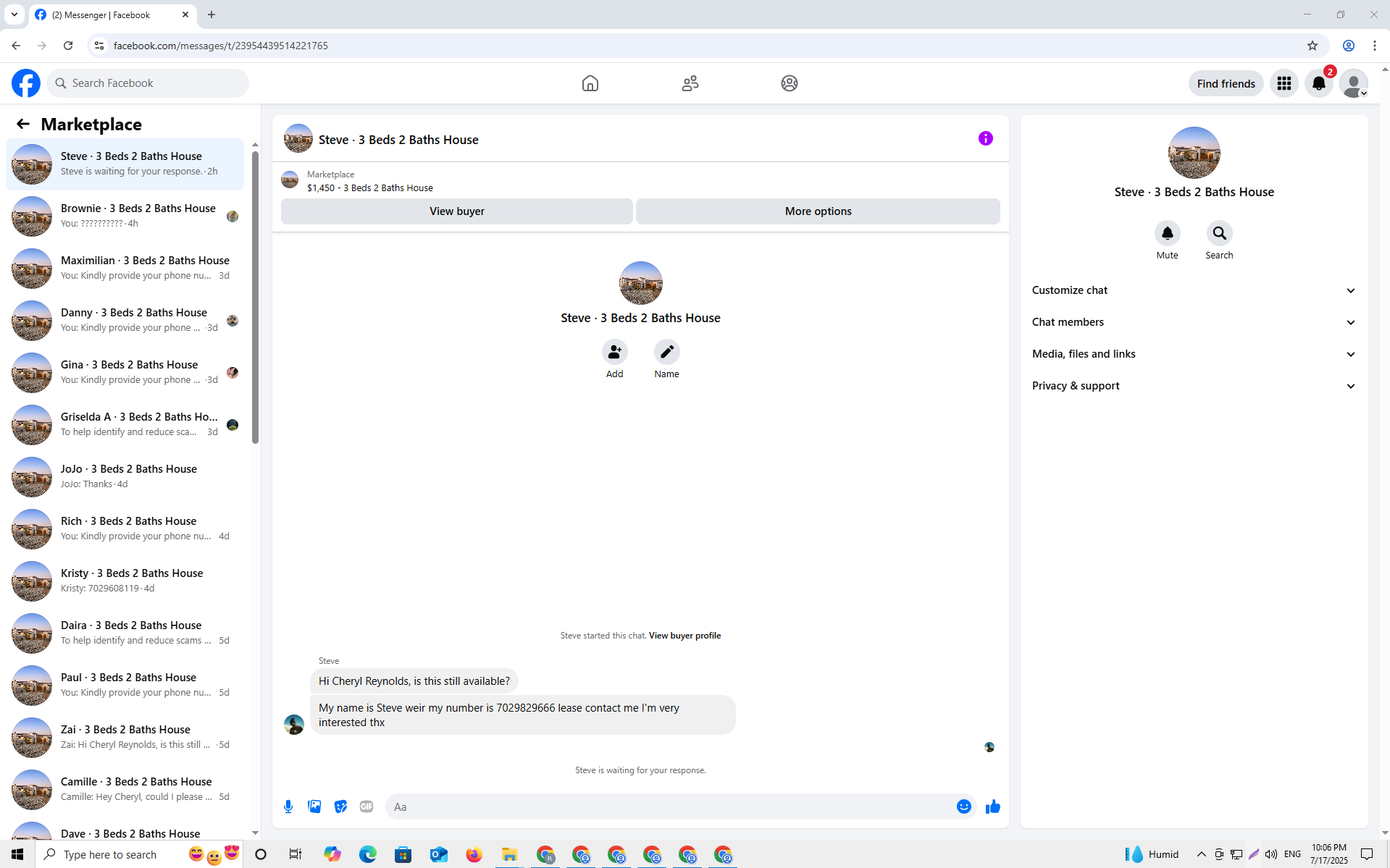The width and height of the screenshot is (1390, 868).
Task: Search in conversation using the magnifier icon
Action: coord(1219,233)
